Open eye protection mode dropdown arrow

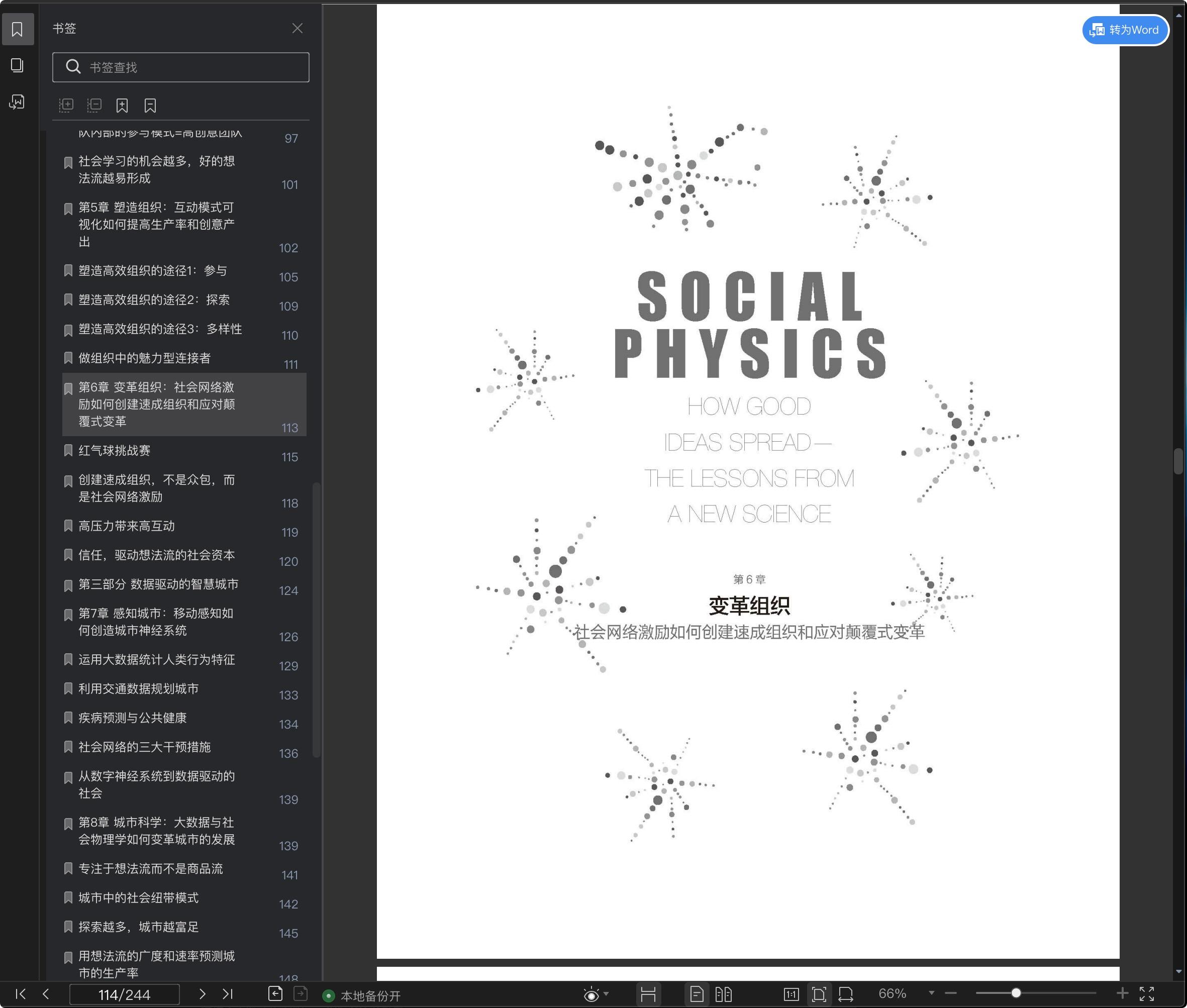(x=607, y=994)
